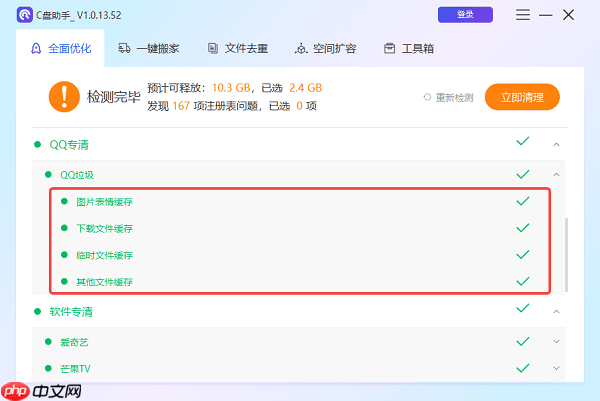Viewport: 600px width, 401px height.
Task: Click the 重新检测 refresh circle icon
Action: (427, 97)
